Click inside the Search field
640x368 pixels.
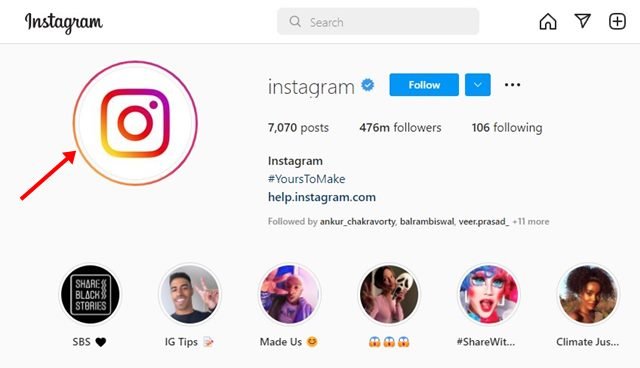pos(378,22)
